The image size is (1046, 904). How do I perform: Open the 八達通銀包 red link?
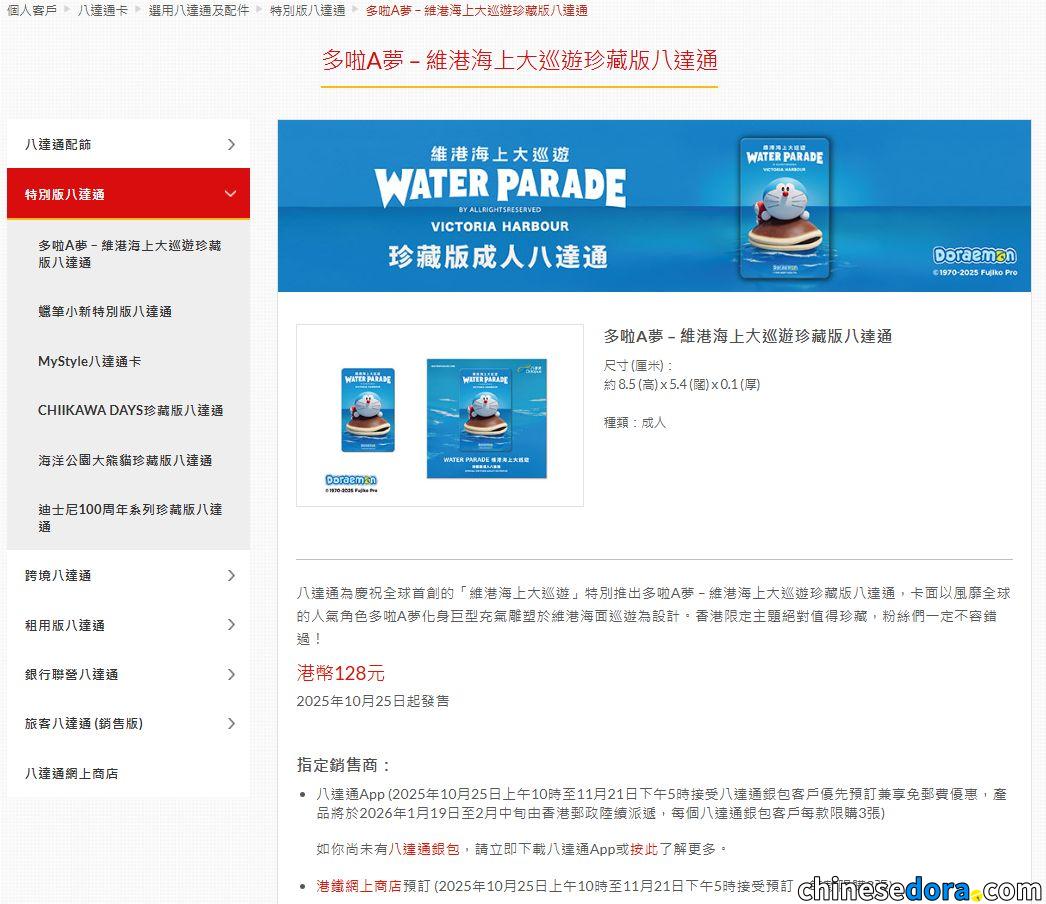click(424, 849)
